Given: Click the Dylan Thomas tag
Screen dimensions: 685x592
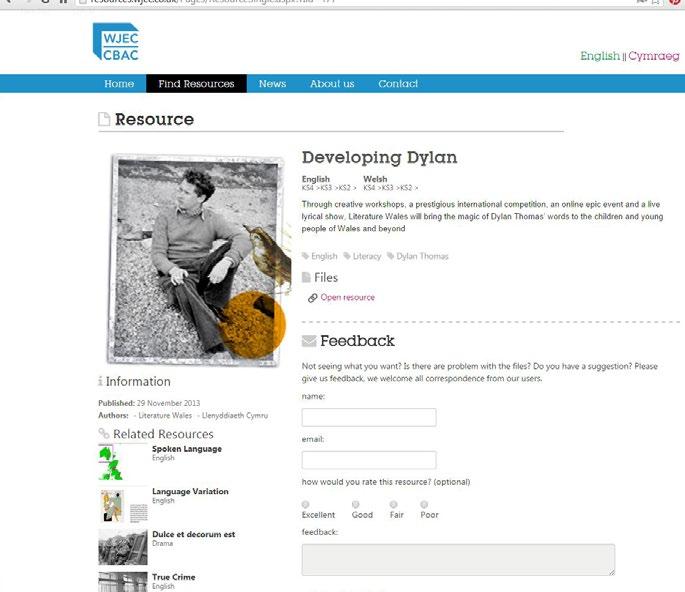Looking at the screenshot, I should 422,256.
